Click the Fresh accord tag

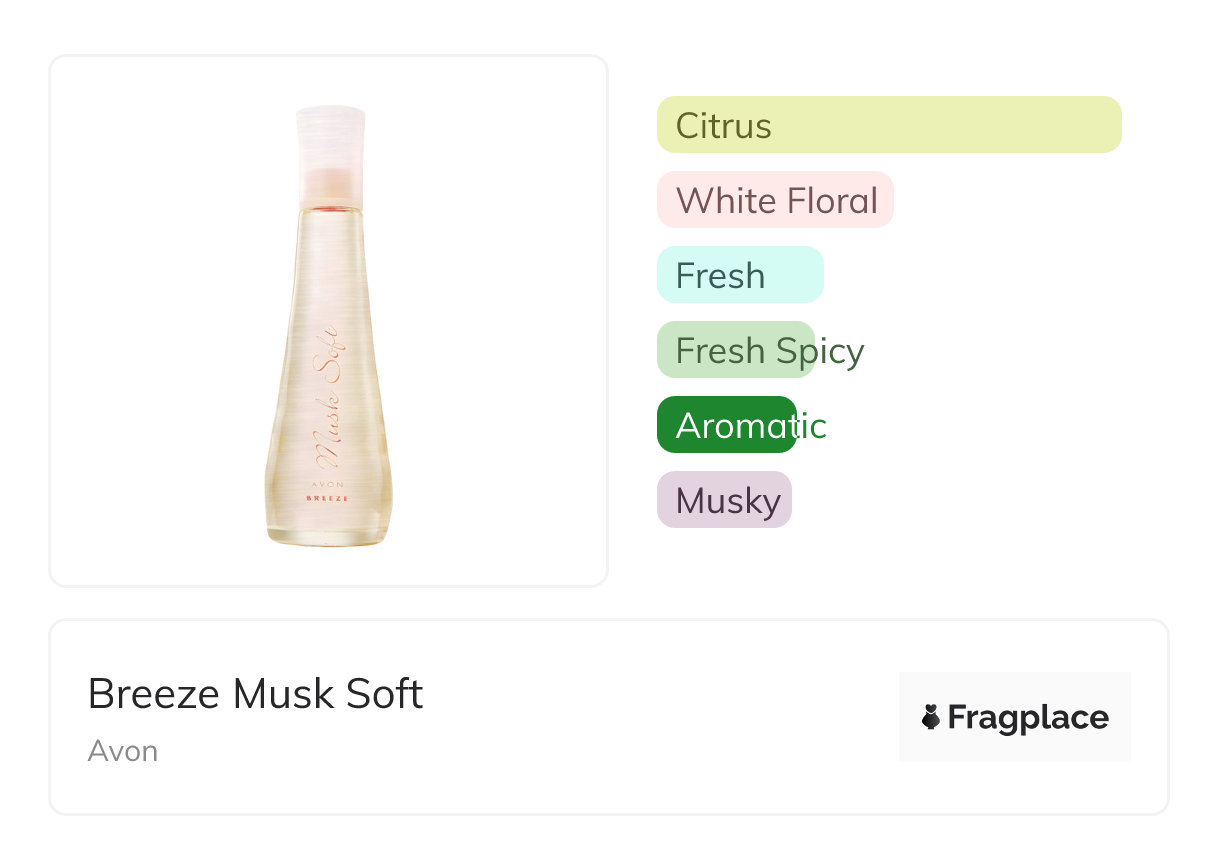tap(739, 275)
